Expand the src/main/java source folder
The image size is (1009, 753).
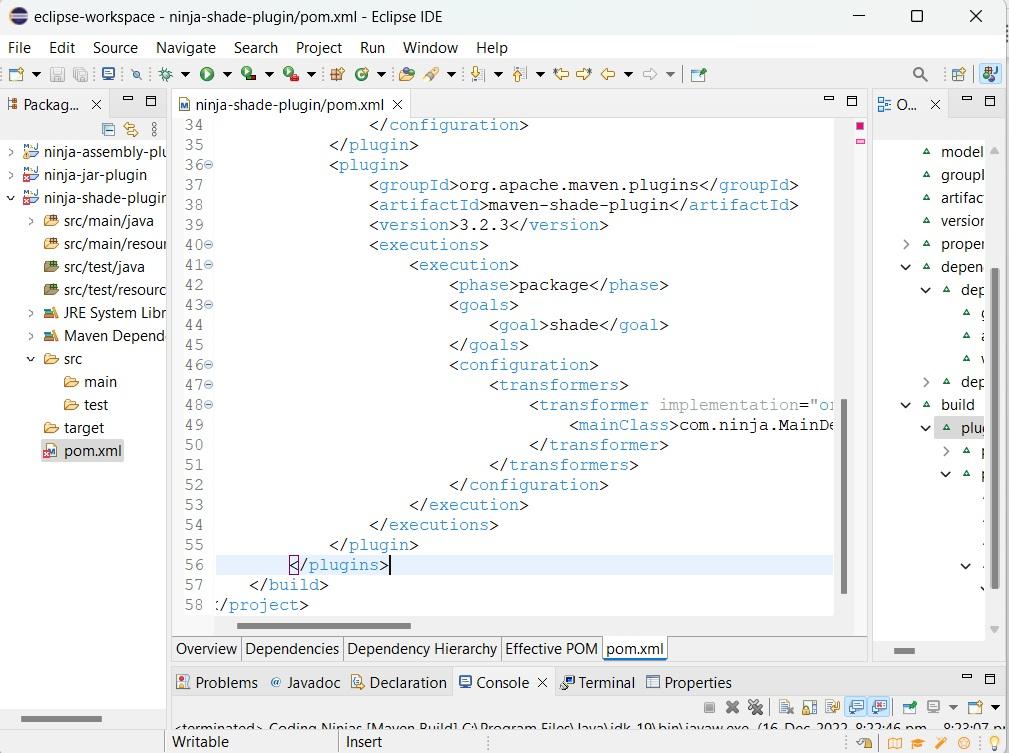31,221
